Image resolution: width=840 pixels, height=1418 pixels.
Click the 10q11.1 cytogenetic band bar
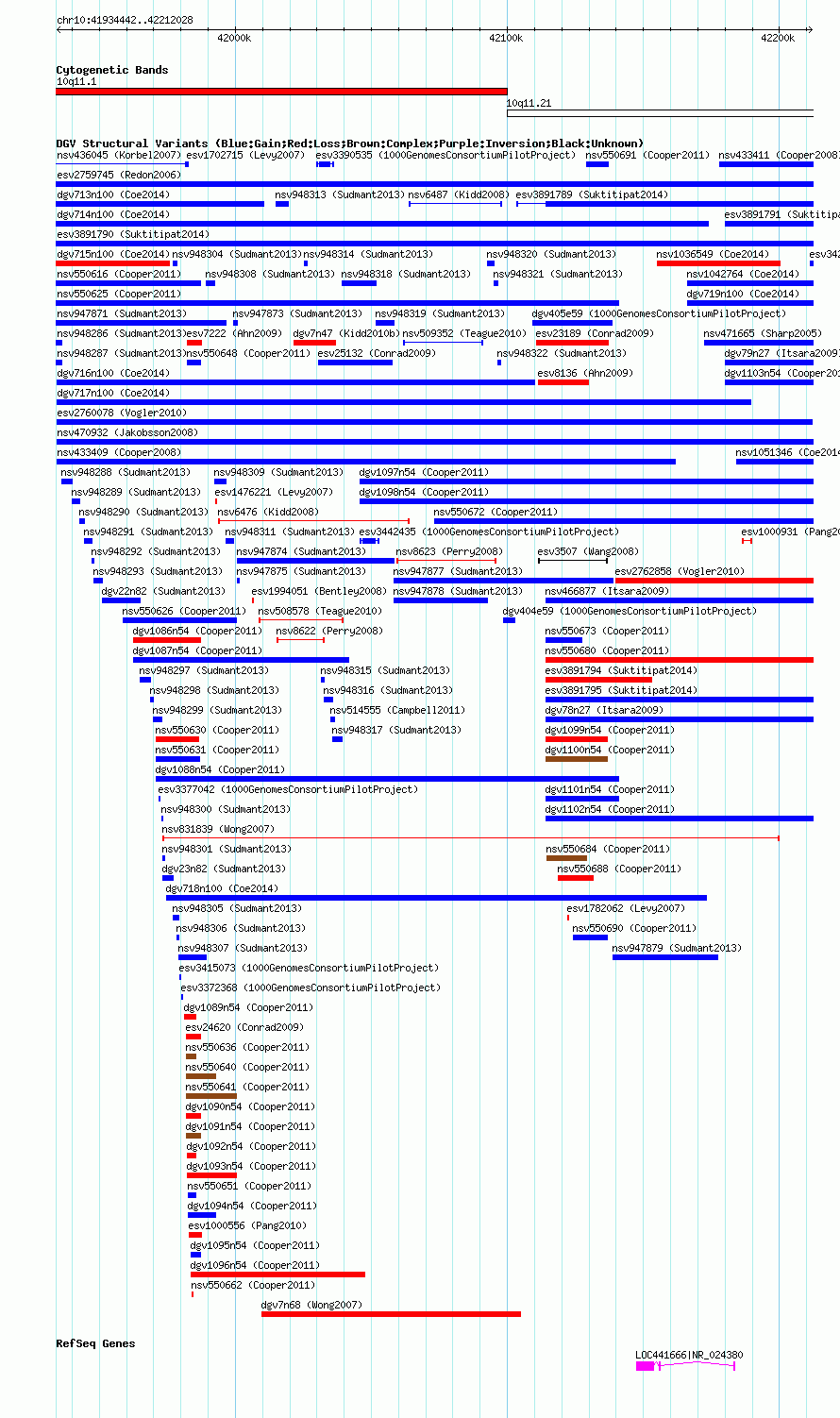[x=281, y=92]
